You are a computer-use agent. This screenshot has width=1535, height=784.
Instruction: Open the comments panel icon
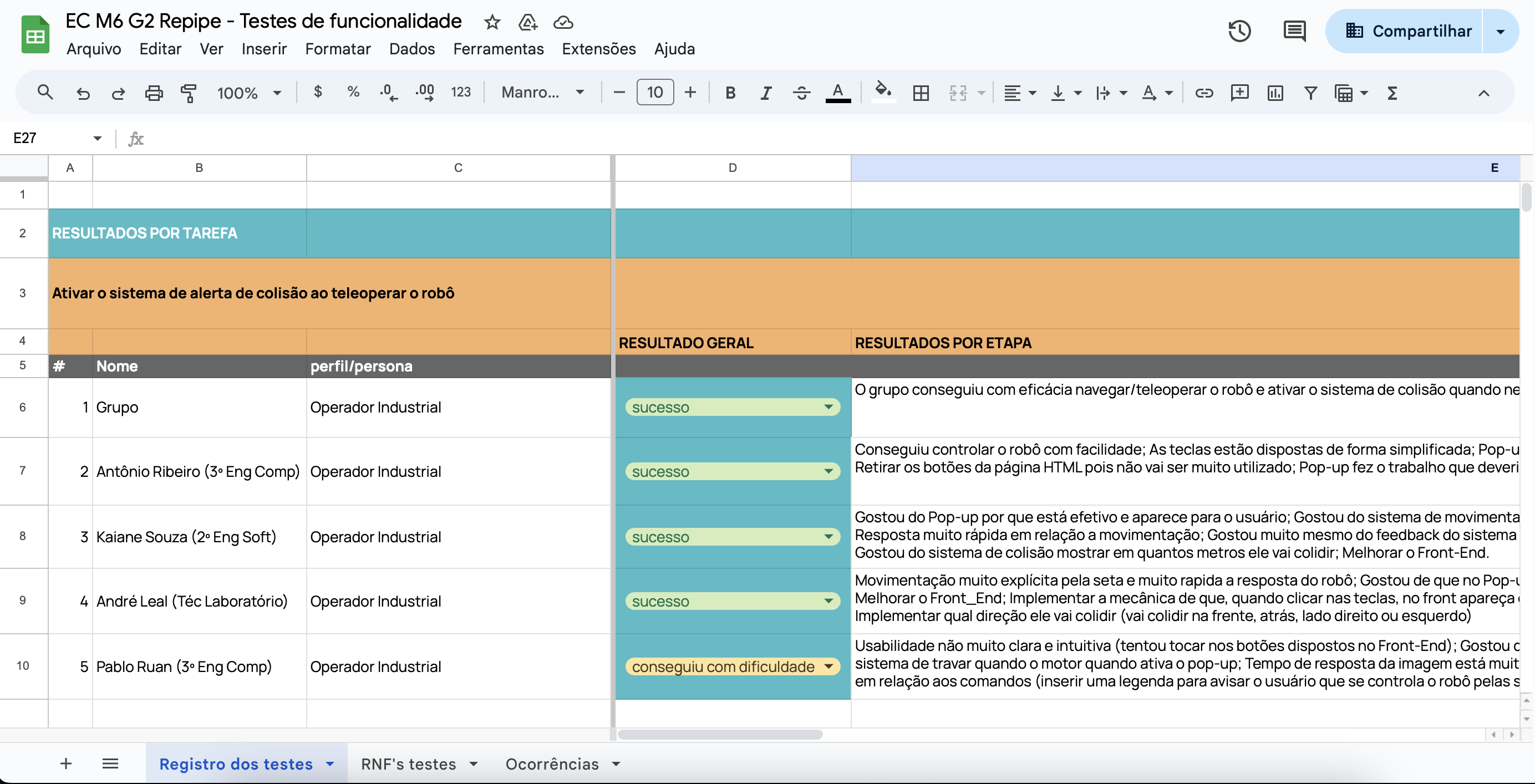(1294, 31)
